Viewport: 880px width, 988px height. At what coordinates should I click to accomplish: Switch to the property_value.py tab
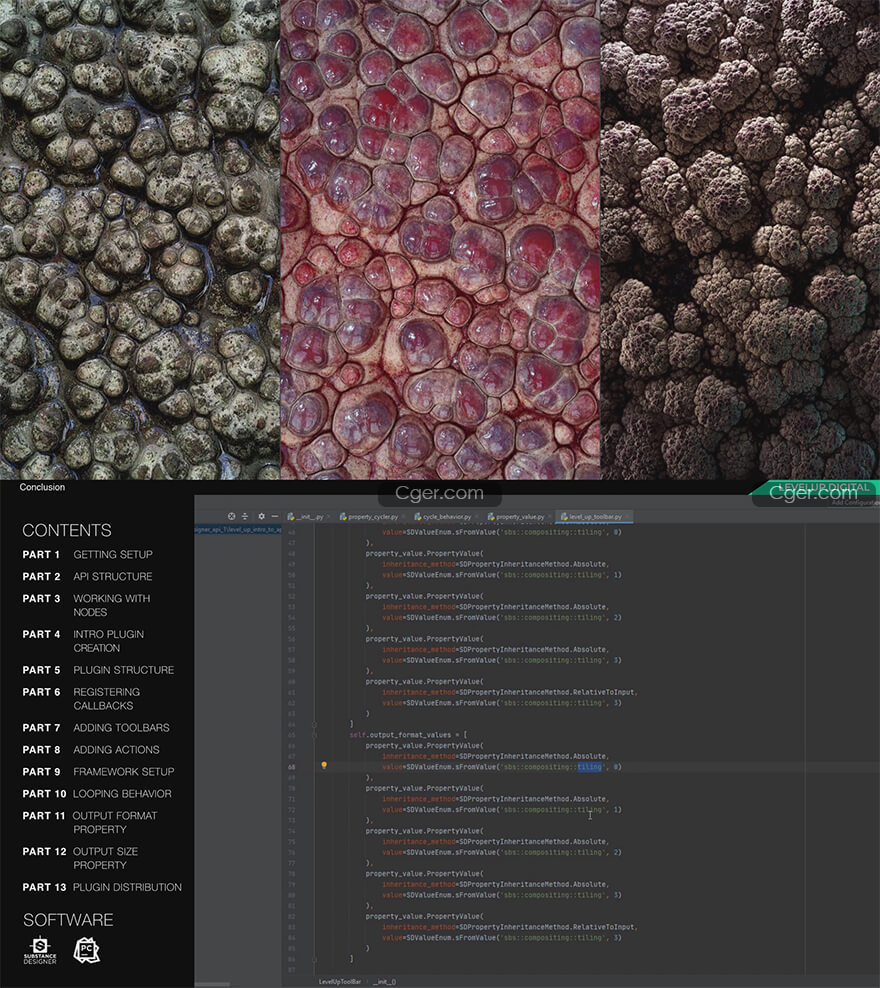tap(518, 517)
